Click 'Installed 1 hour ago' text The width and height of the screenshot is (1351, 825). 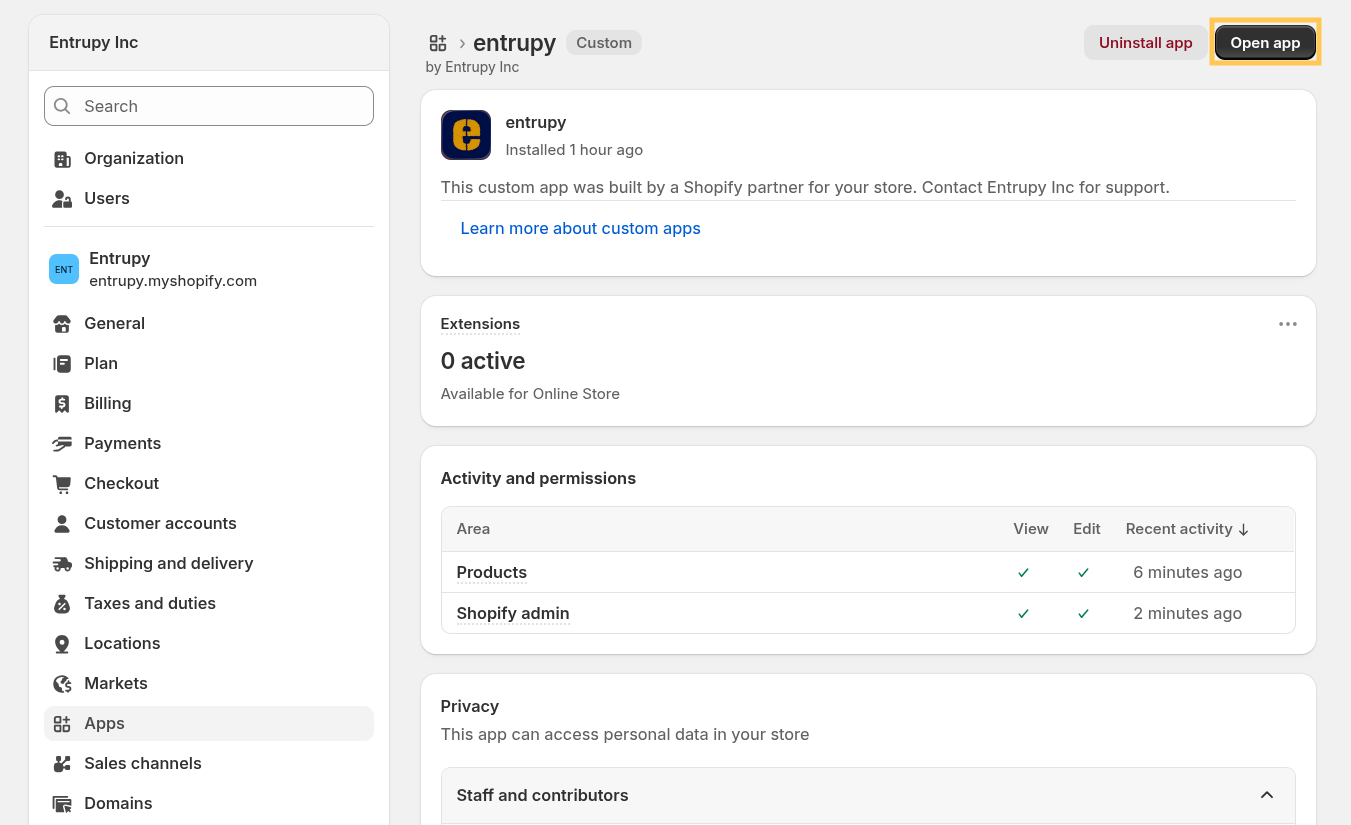[x=574, y=150]
